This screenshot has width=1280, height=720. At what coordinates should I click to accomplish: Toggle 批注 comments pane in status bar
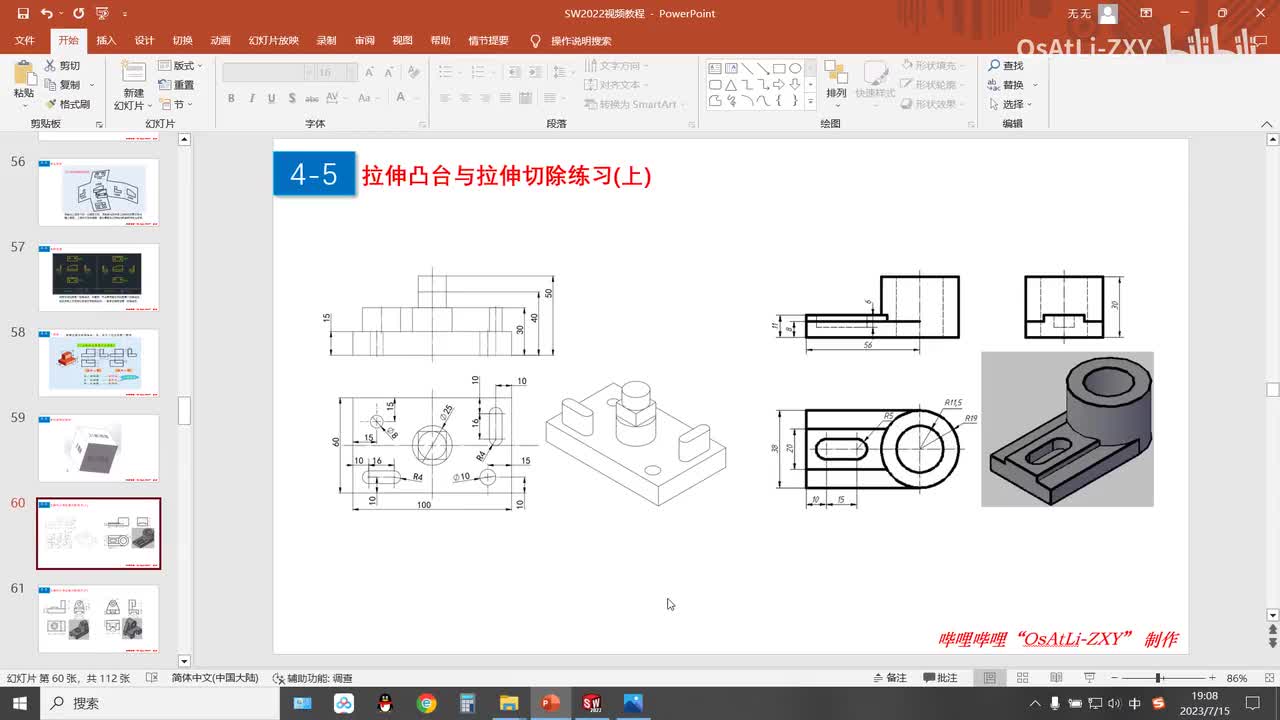coord(940,678)
